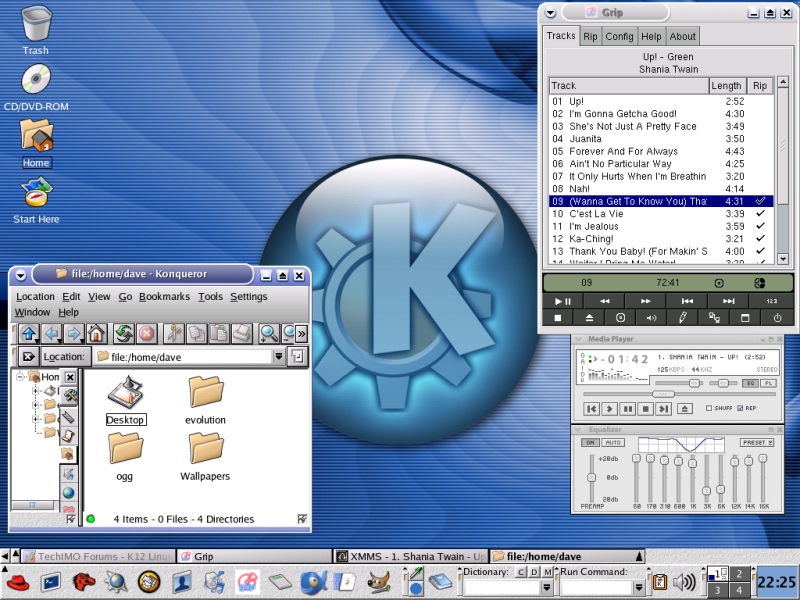Toggle rip checkmark for track 12 Ka-Ching!
The height and width of the screenshot is (600, 800).
[x=760, y=239]
